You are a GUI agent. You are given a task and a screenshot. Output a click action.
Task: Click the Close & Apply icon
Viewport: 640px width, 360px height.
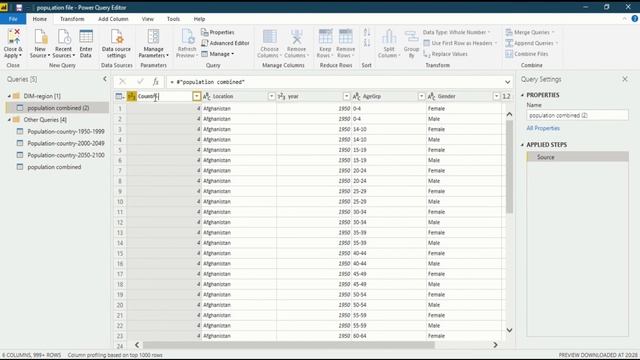click(x=13, y=37)
